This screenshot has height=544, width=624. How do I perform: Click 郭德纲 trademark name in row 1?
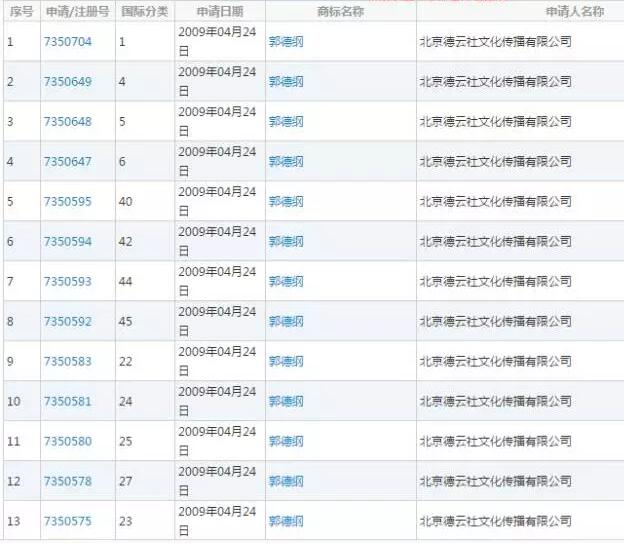(x=286, y=42)
